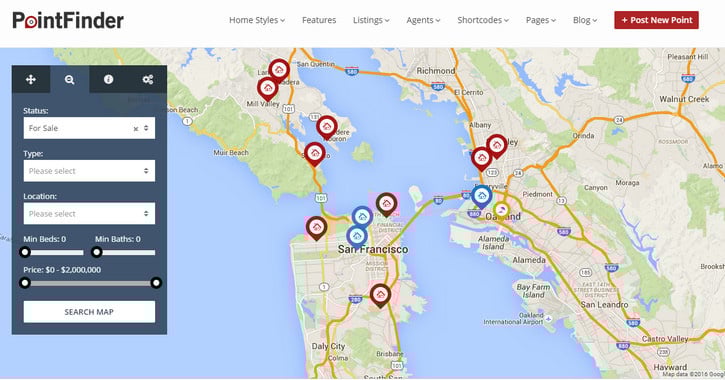Expand the Listings menu
Image resolution: width=725 pixels, height=380 pixels.
click(371, 20)
